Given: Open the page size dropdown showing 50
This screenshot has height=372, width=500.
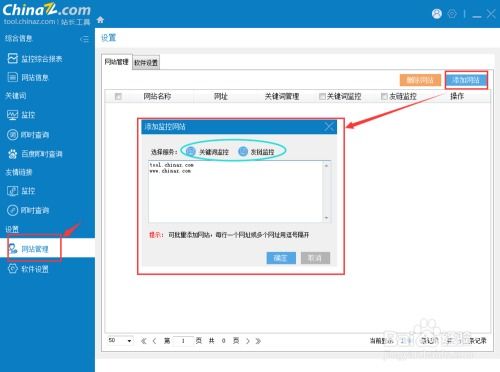Looking at the screenshot, I should (x=120, y=340).
